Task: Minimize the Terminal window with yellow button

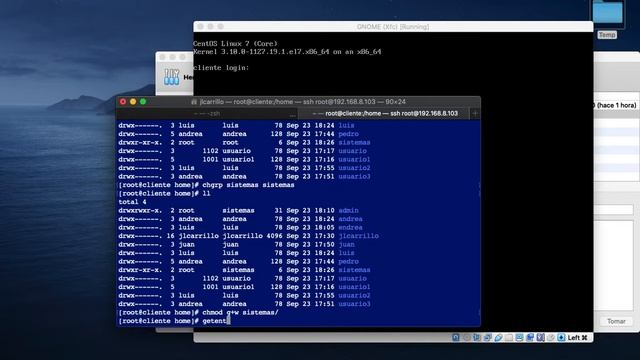Action: [133, 102]
